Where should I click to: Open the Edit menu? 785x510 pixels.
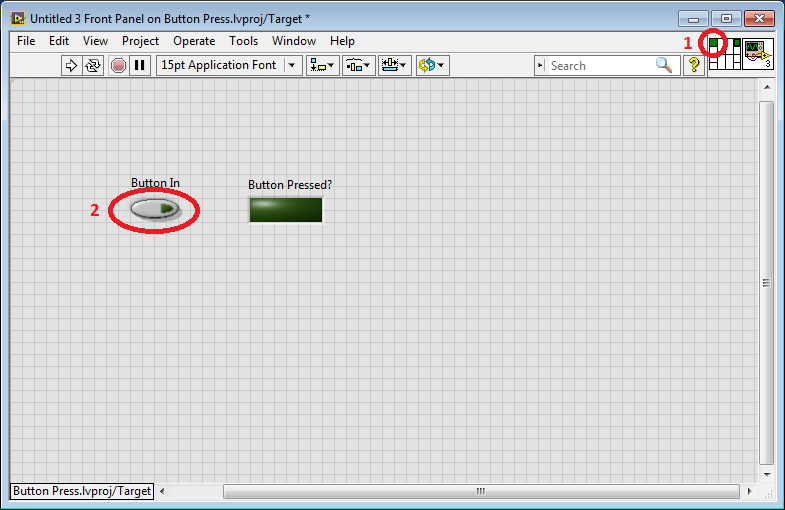click(x=59, y=41)
